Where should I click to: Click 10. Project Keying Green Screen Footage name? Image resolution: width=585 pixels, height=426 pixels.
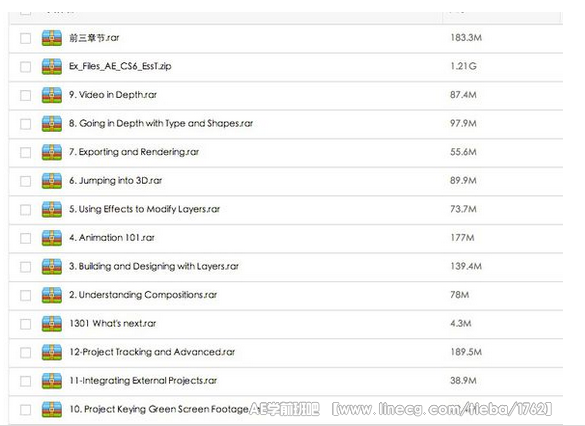[159, 409]
